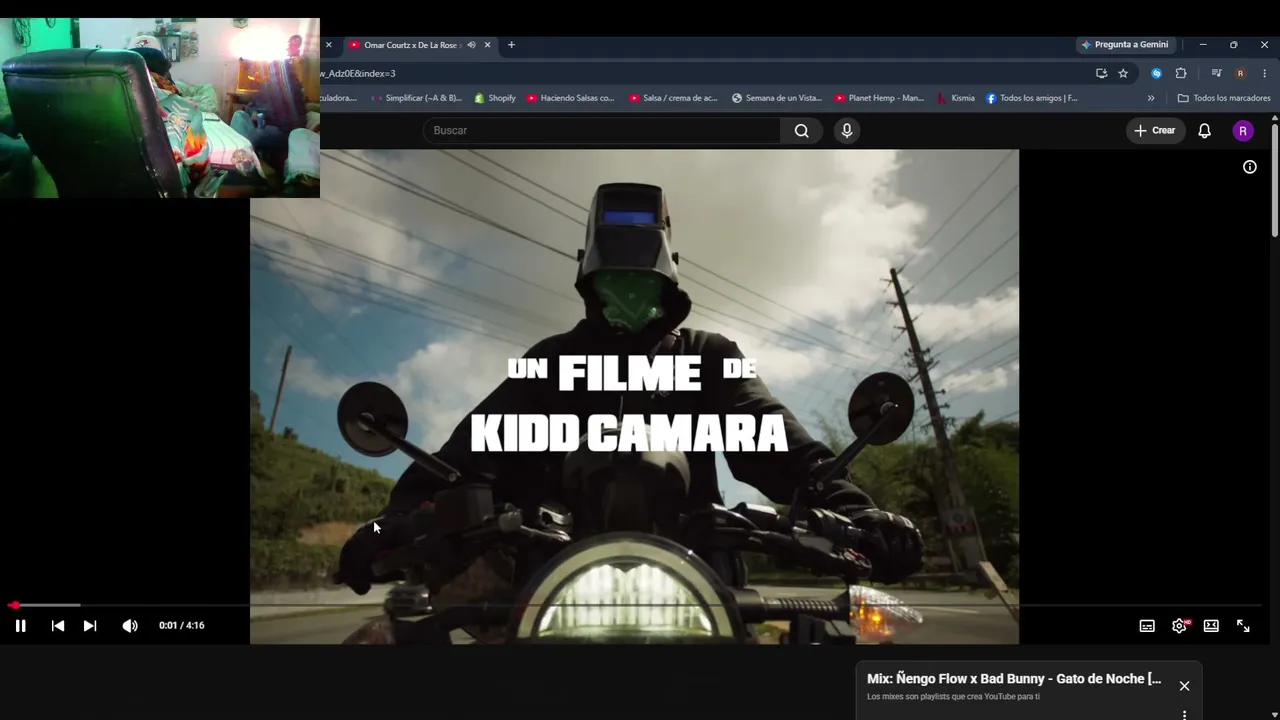The height and width of the screenshot is (720, 1280).
Task: Open the Kismia bookmark
Action: [x=956, y=98]
